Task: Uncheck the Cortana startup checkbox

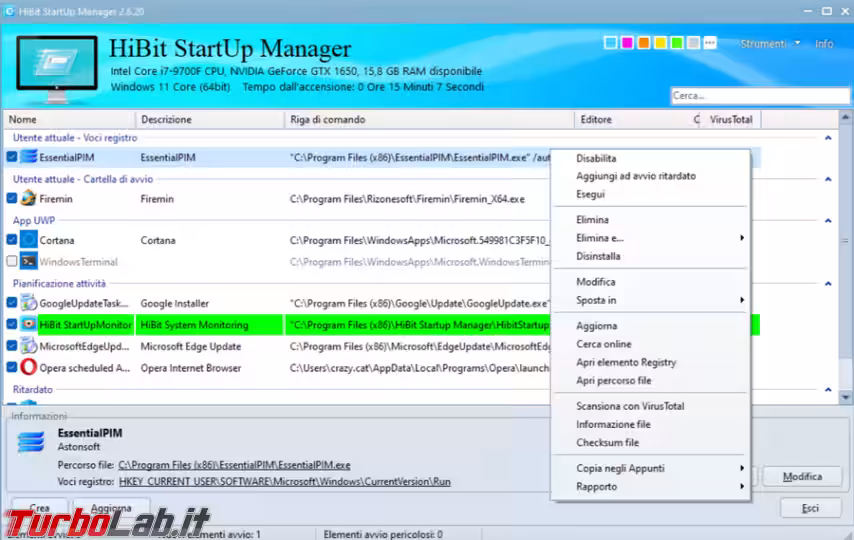Action: [x=11, y=240]
